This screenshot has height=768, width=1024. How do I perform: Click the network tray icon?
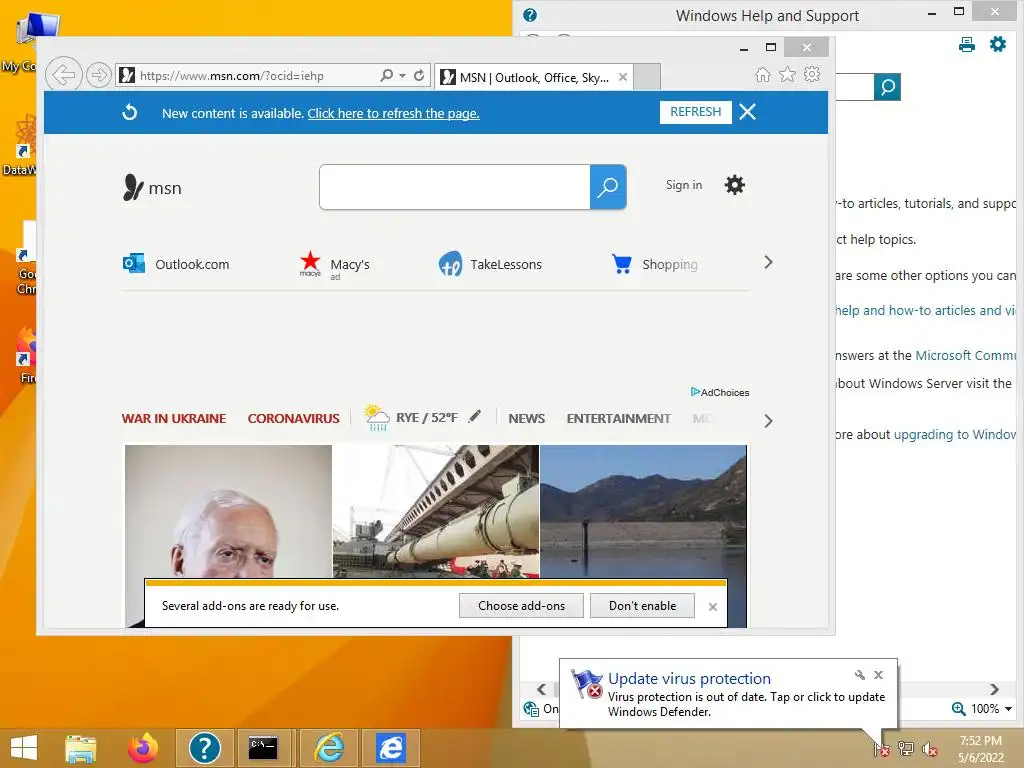pyautogui.click(x=906, y=749)
